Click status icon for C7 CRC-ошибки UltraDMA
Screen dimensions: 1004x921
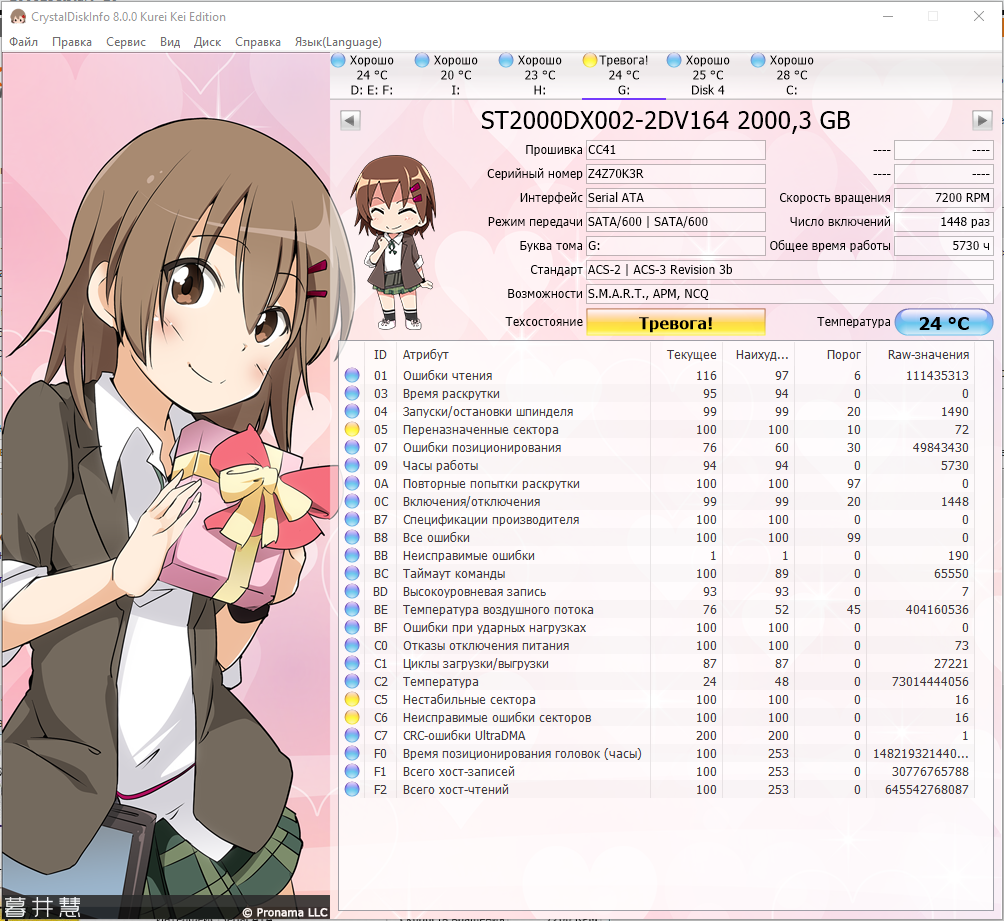[352, 735]
